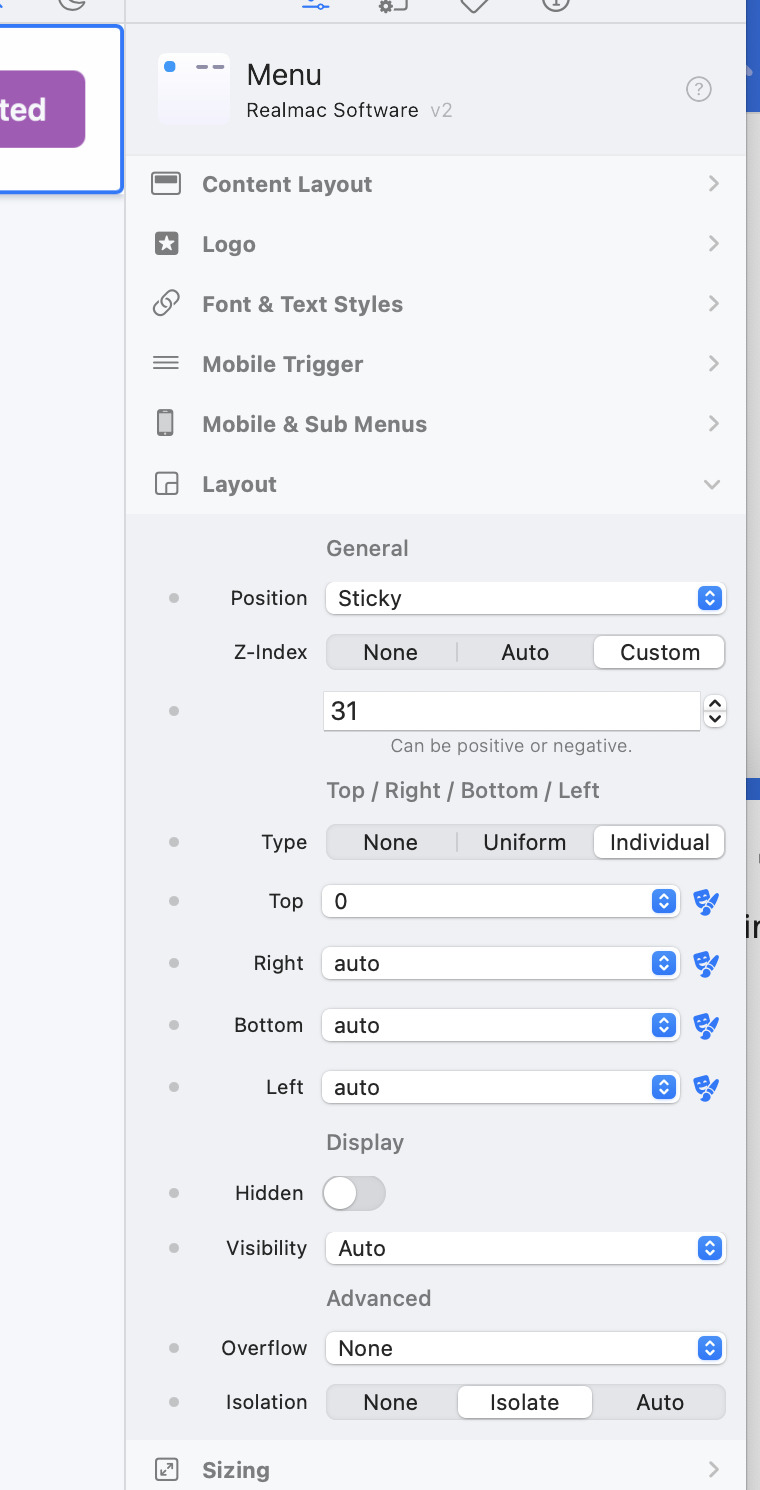
Task: Toggle the Hidden switch
Action: click(354, 1193)
